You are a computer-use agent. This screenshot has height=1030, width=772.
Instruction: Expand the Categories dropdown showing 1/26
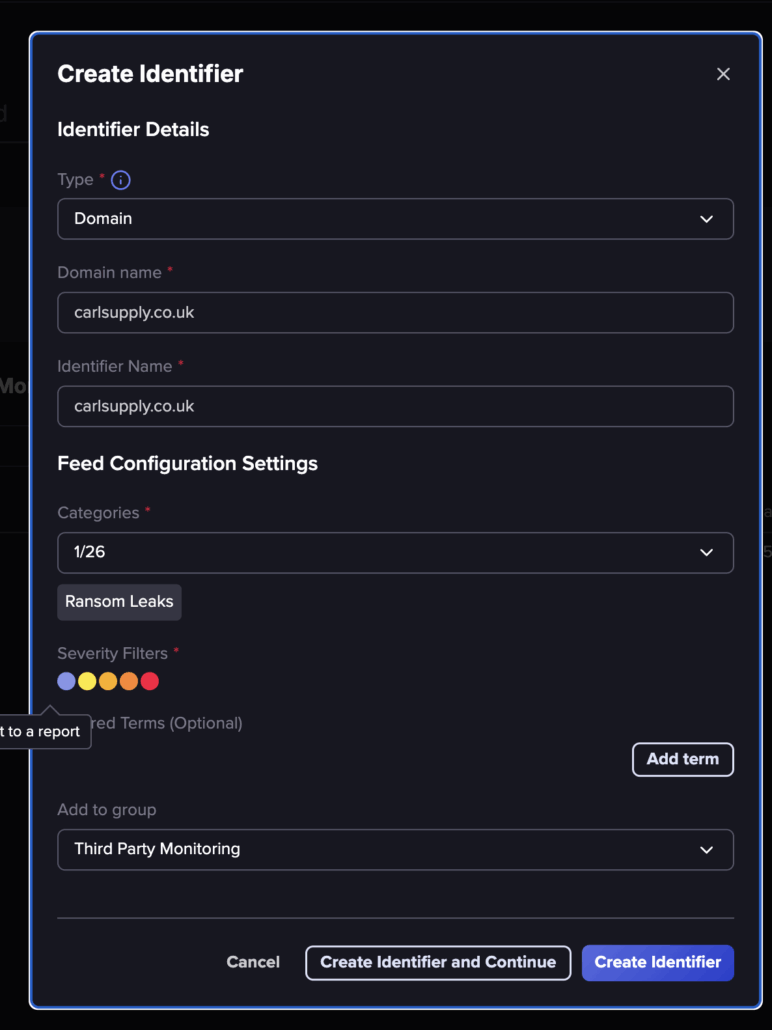(x=395, y=553)
